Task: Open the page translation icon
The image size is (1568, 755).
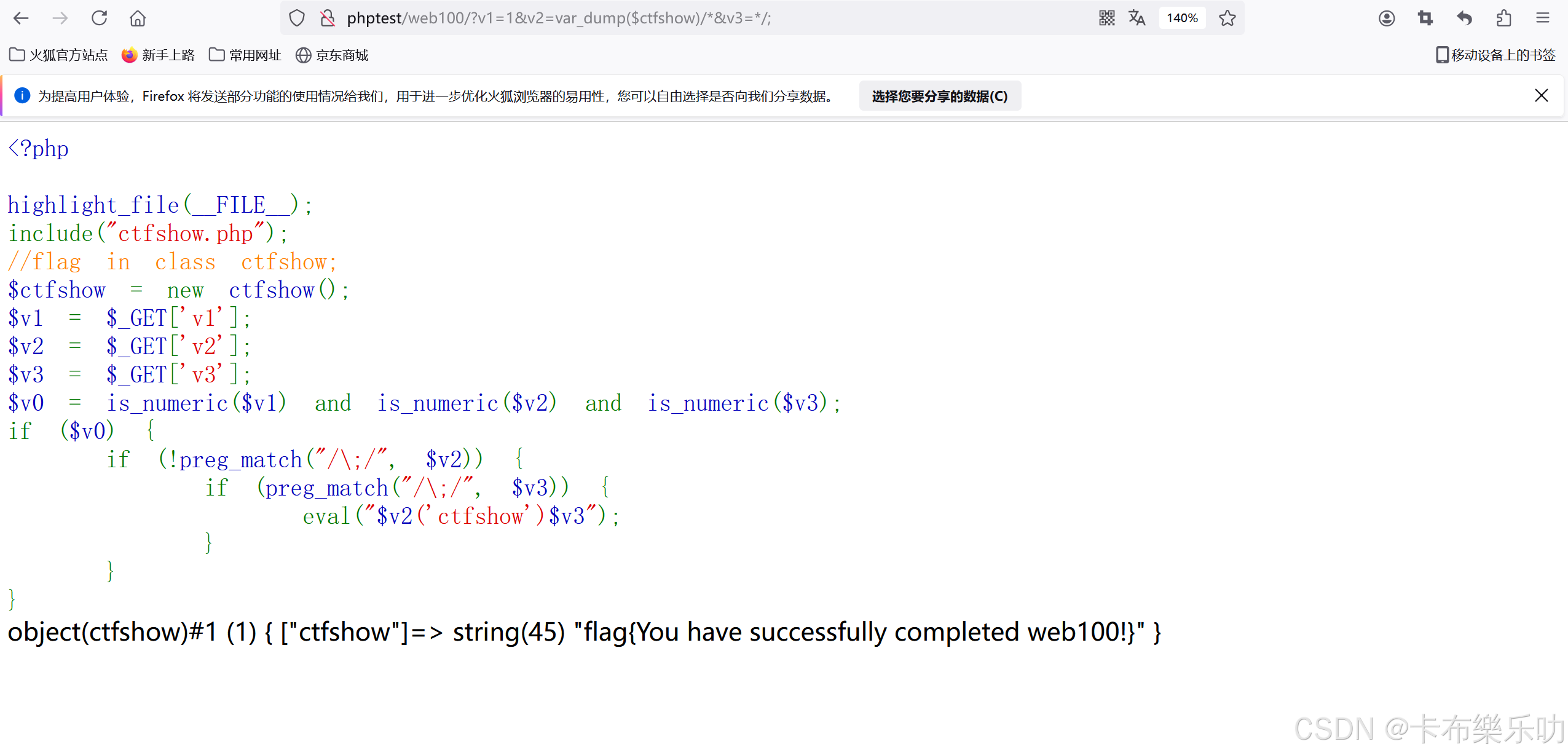Action: pyautogui.click(x=1137, y=18)
